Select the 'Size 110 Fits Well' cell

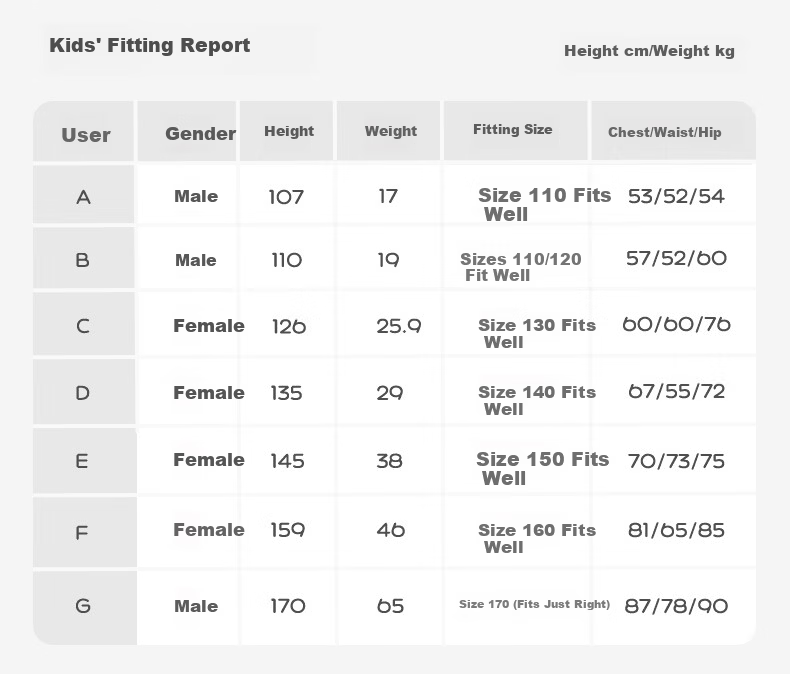click(544, 205)
